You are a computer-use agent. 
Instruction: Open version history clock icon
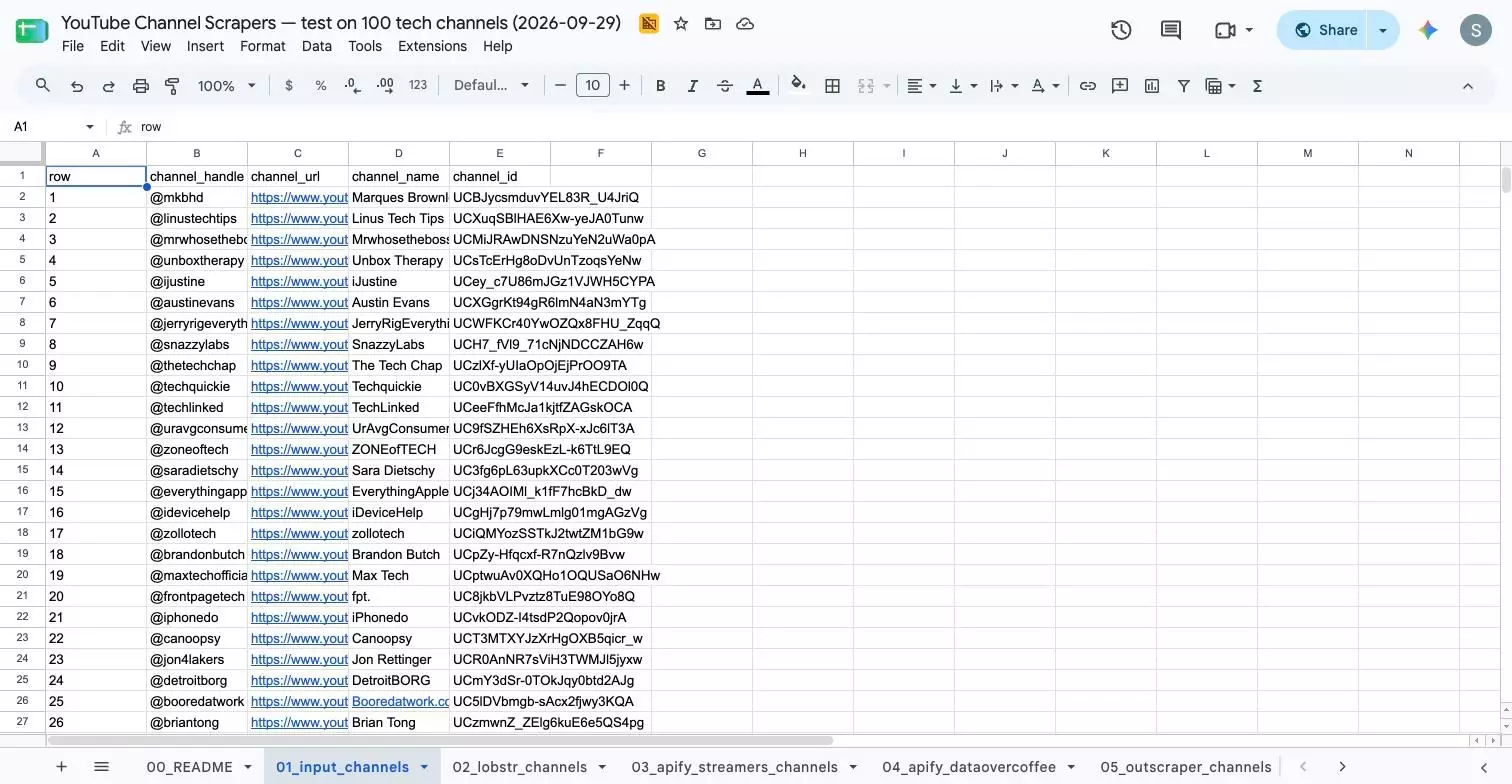tap(1121, 30)
